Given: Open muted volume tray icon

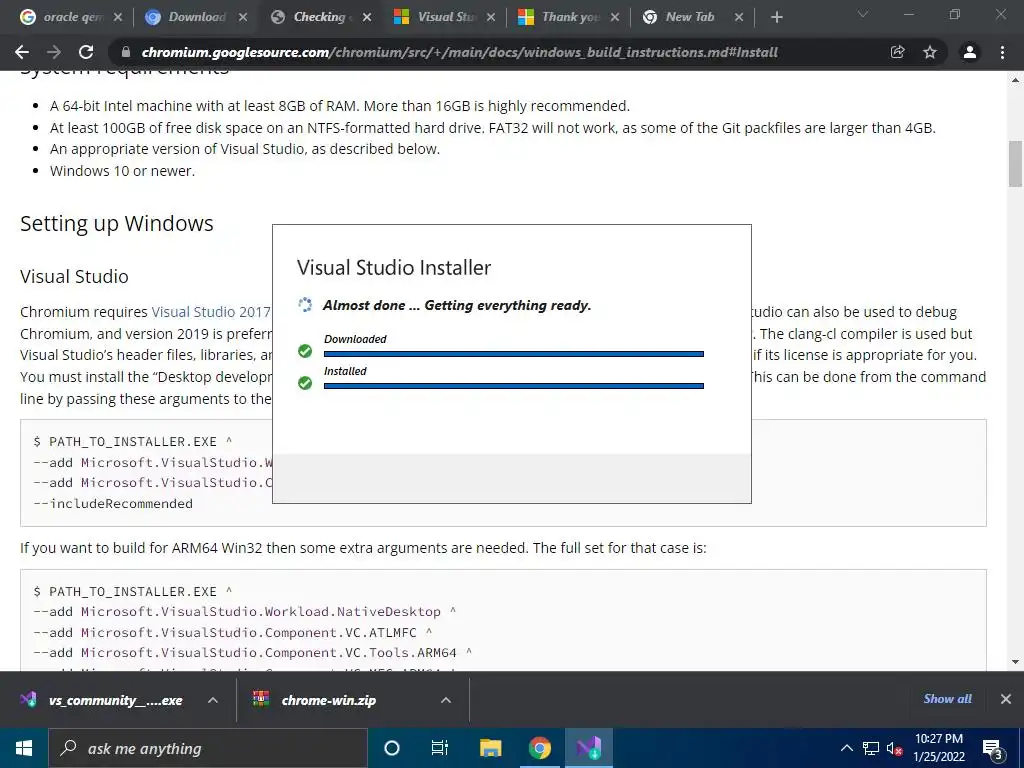Looking at the screenshot, I should click(x=895, y=748).
